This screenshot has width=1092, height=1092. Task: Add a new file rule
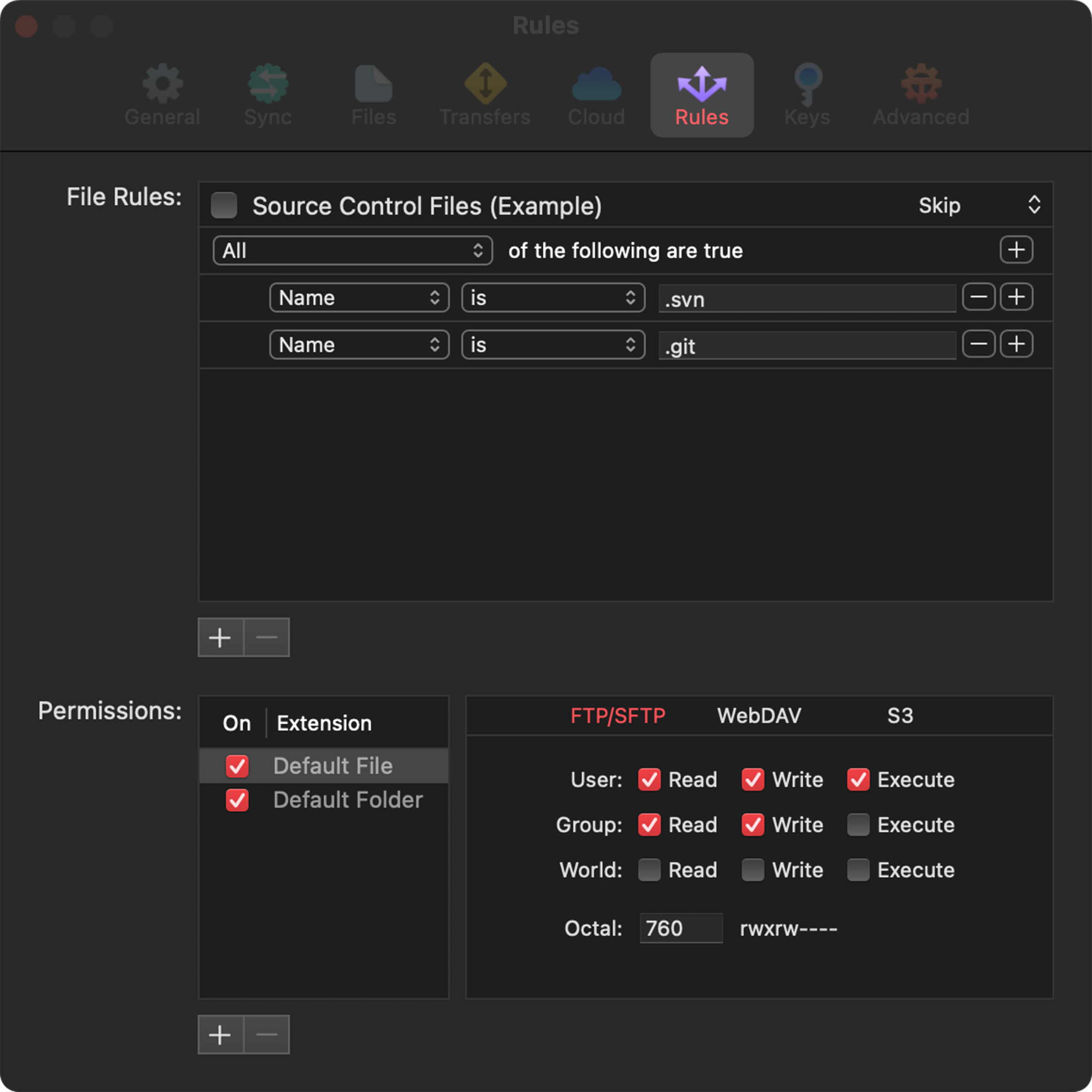(x=220, y=637)
